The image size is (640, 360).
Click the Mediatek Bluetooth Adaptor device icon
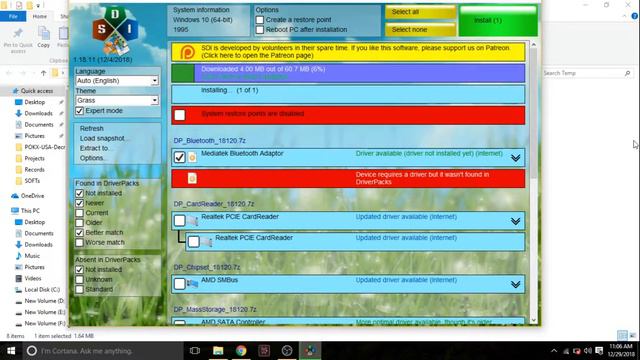click(192, 158)
